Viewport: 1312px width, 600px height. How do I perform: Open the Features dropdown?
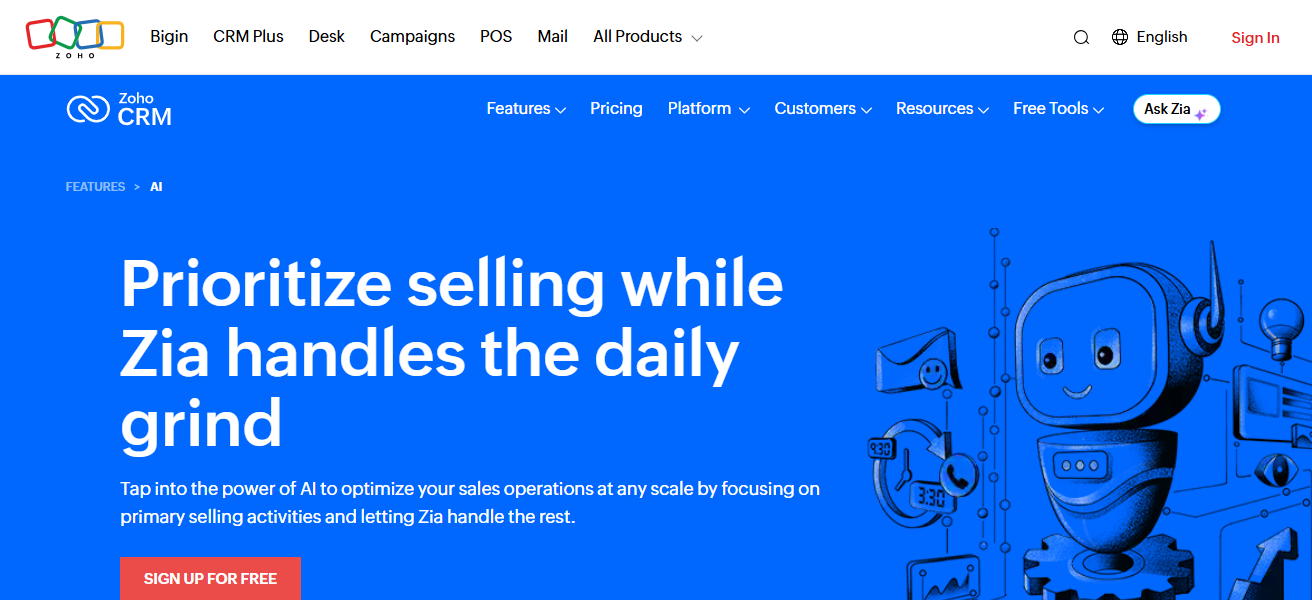[x=519, y=108]
